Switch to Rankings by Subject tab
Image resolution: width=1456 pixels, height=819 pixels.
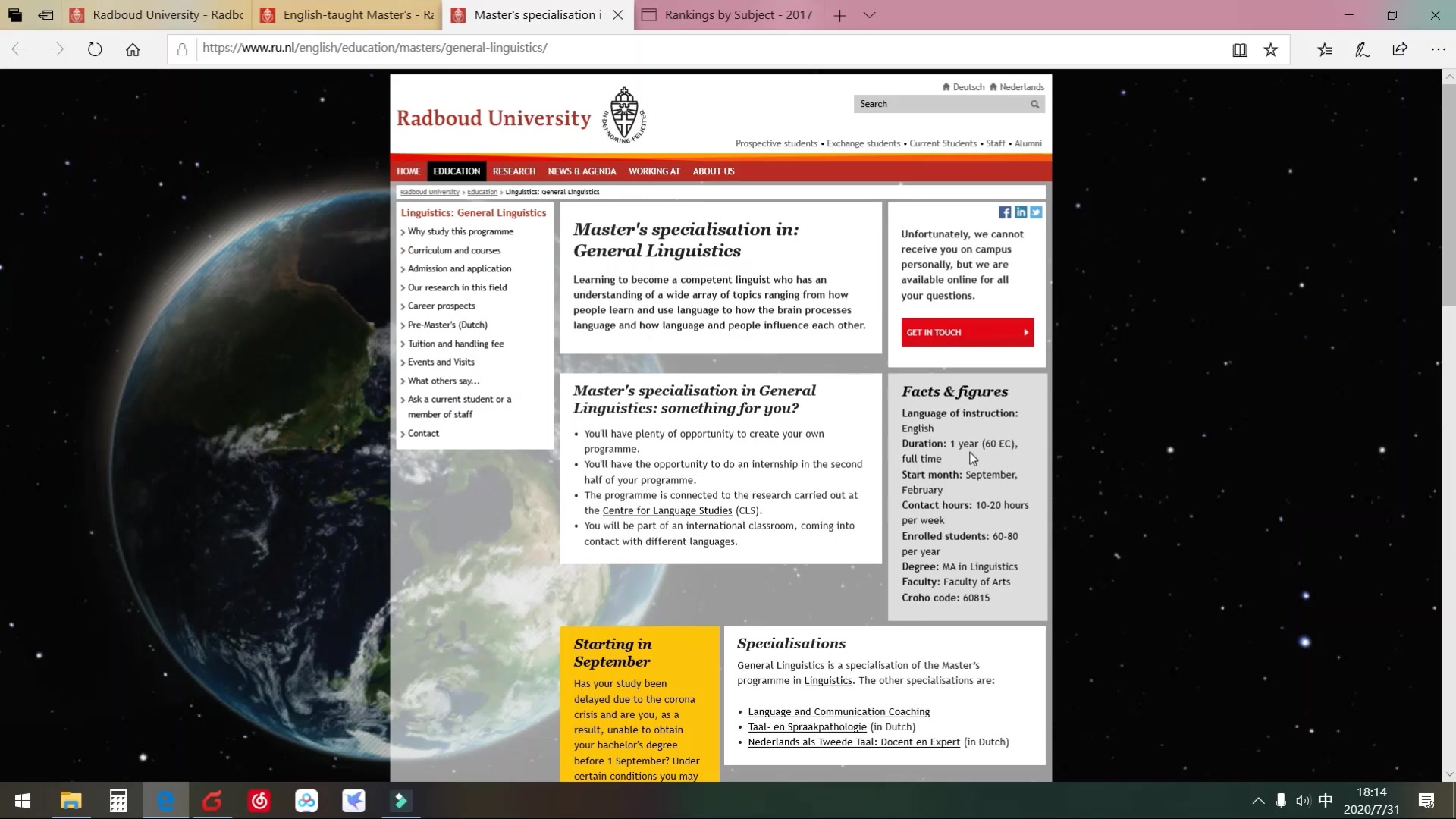click(729, 15)
